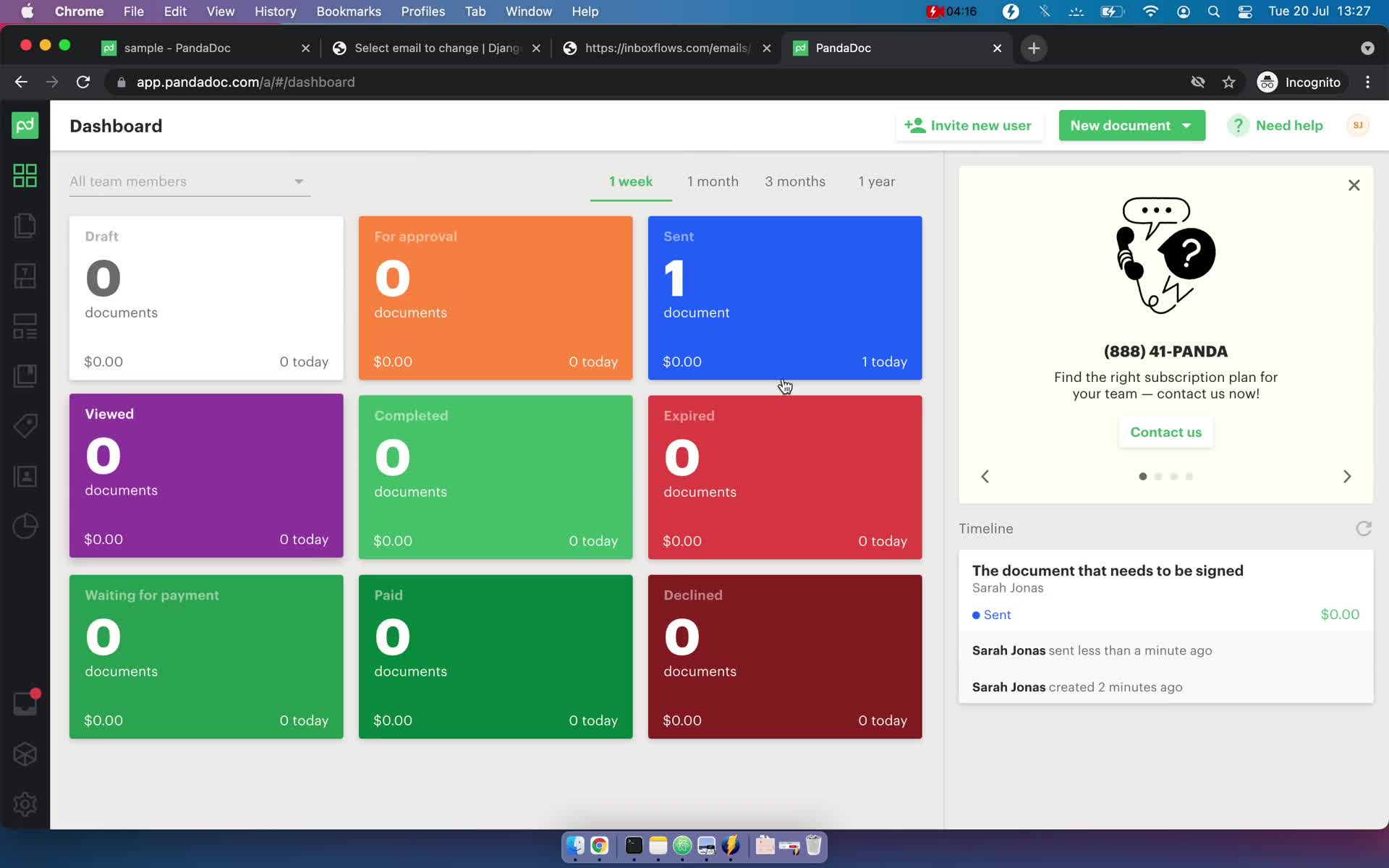The height and width of the screenshot is (868, 1389).
Task: Open the Catalog panel icon
Action: (25, 425)
